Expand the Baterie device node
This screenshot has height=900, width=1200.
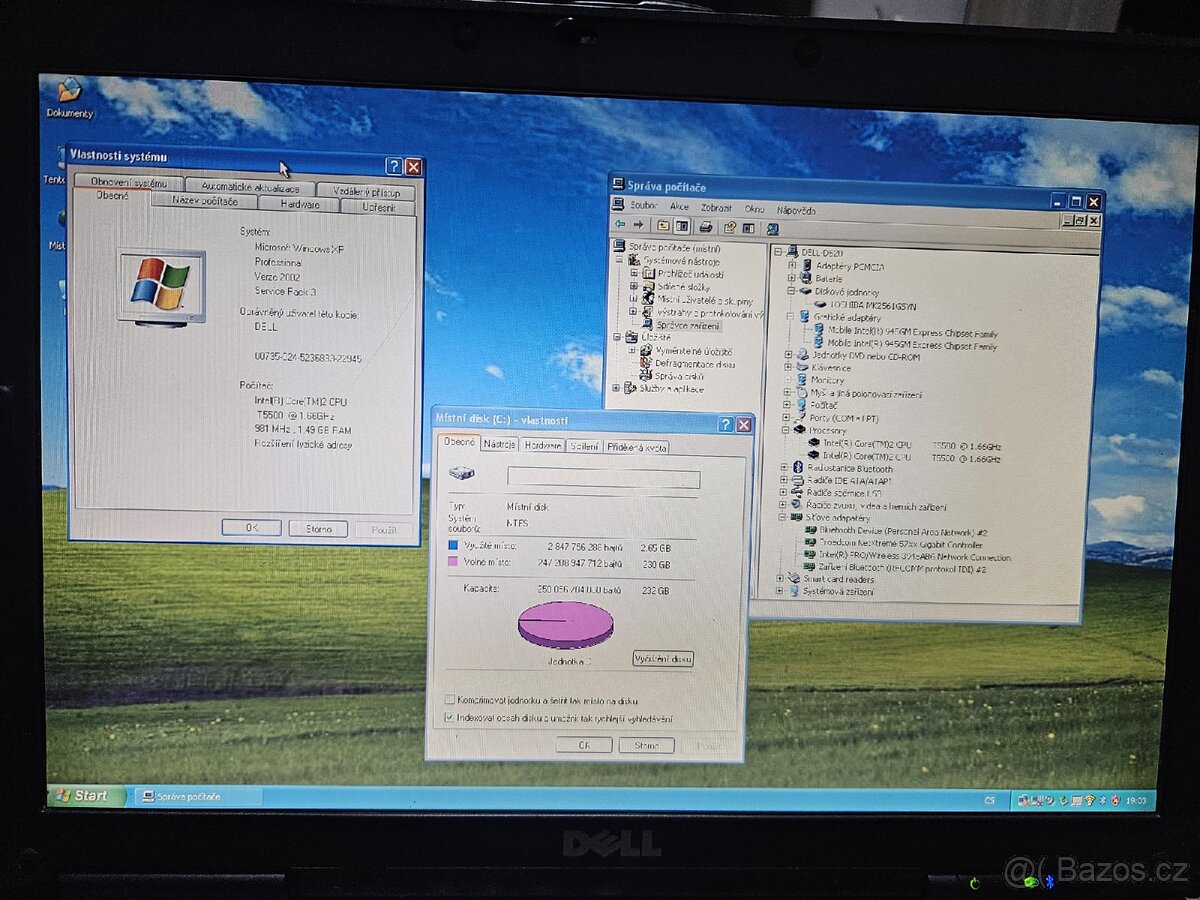790,280
